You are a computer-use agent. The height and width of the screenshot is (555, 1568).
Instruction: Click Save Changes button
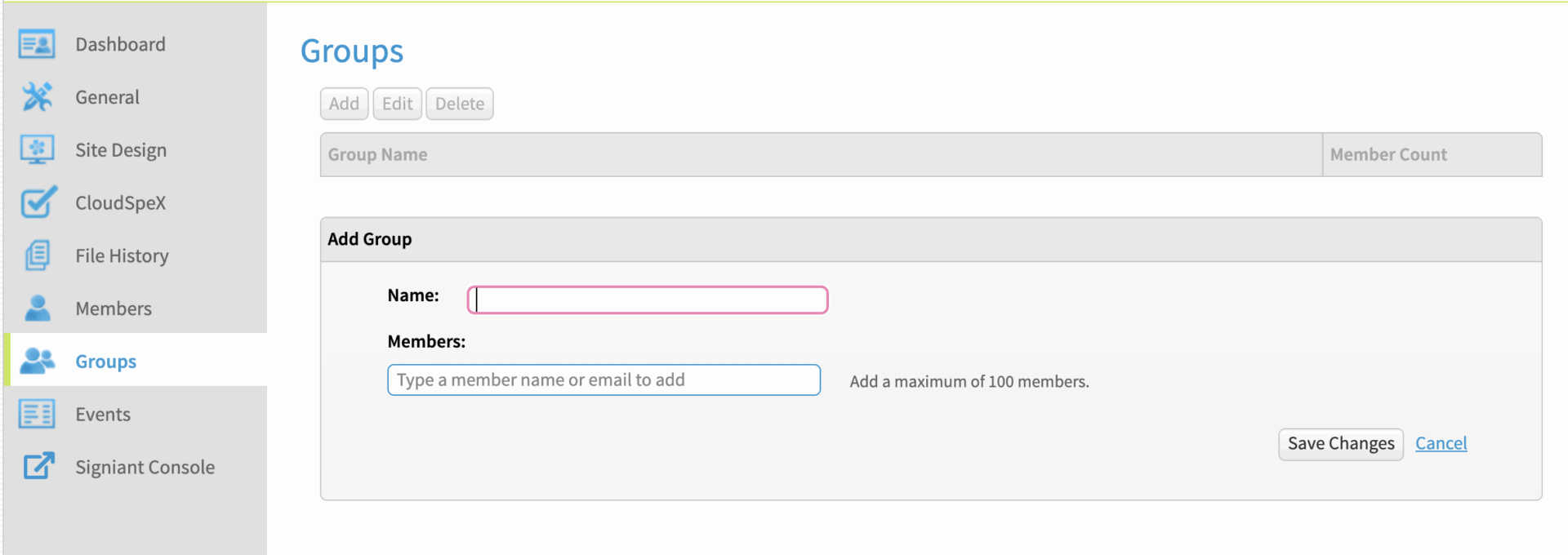(x=1340, y=444)
